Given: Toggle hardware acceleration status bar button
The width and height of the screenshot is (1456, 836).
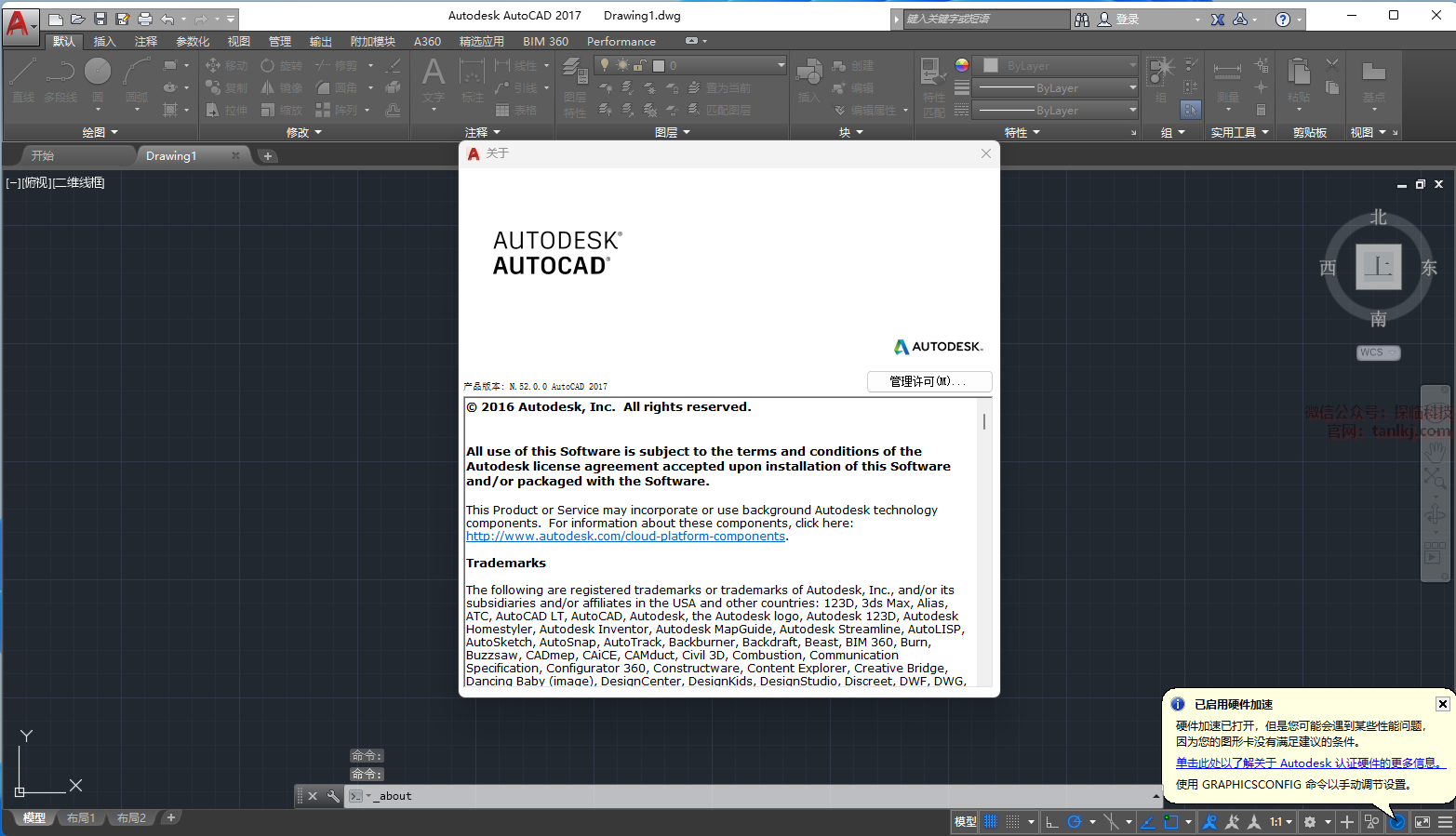Looking at the screenshot, I should 1397,822.
